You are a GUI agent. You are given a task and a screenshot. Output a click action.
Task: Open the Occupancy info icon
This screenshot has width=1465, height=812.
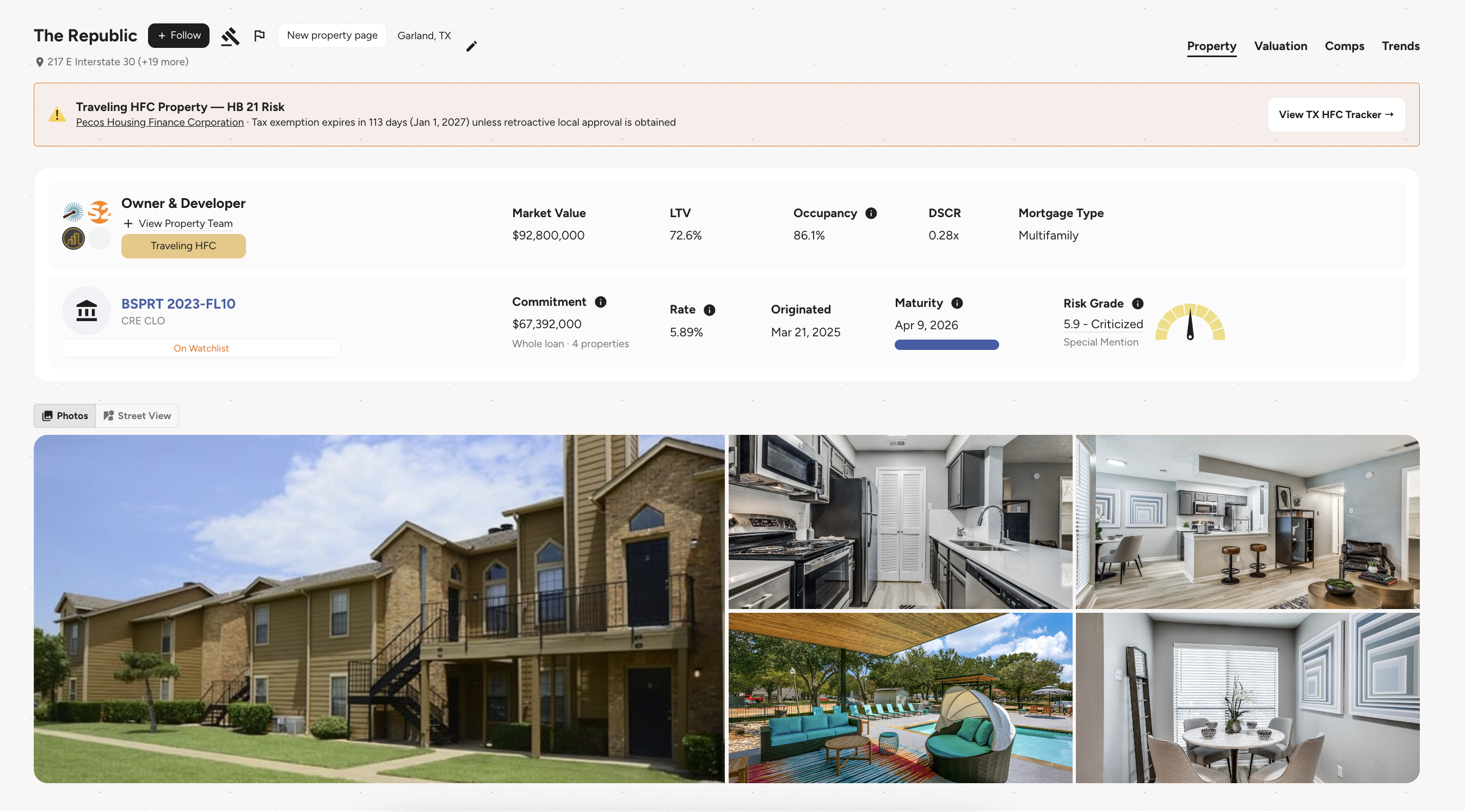point(871,213)
